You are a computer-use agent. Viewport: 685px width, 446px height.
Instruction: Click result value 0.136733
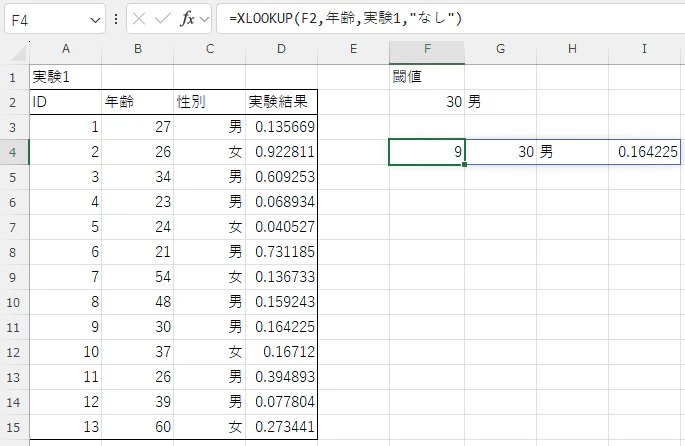pos(281,277)
